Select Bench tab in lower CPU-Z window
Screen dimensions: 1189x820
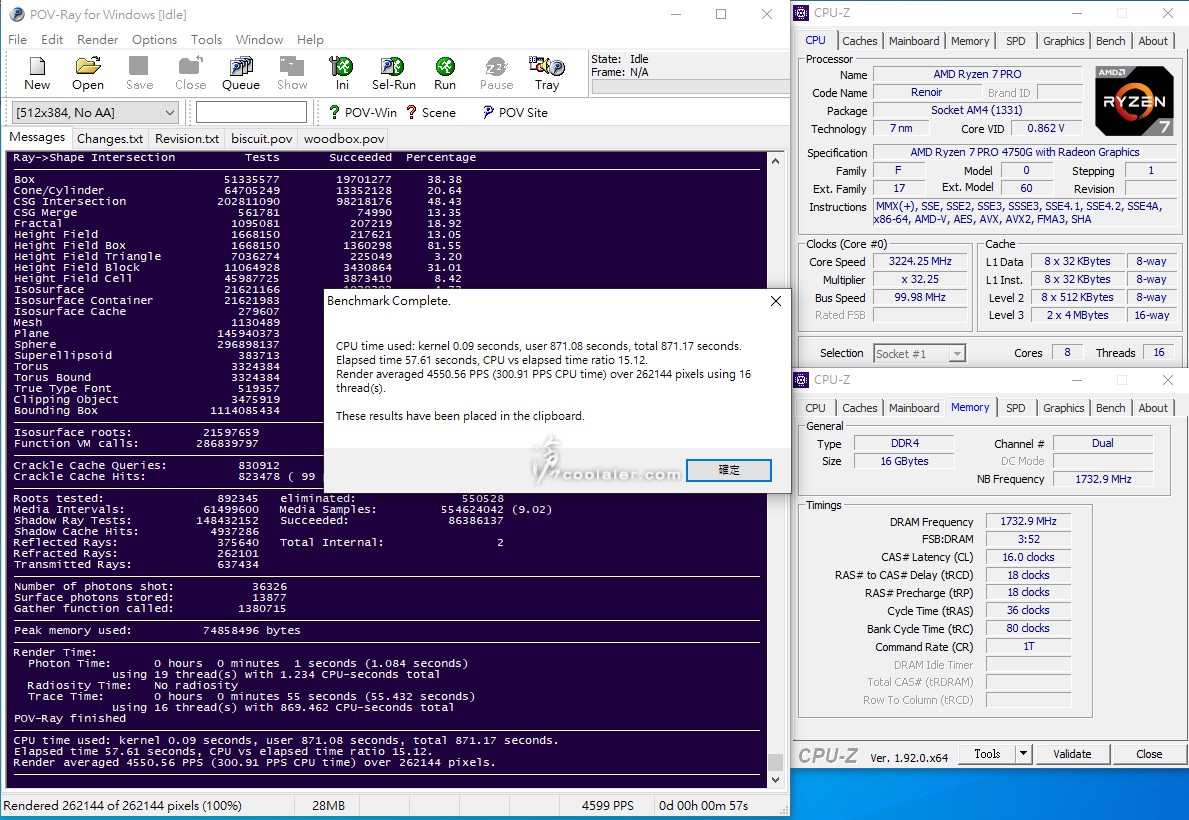pyautogui.click(x=1110, y=408)
